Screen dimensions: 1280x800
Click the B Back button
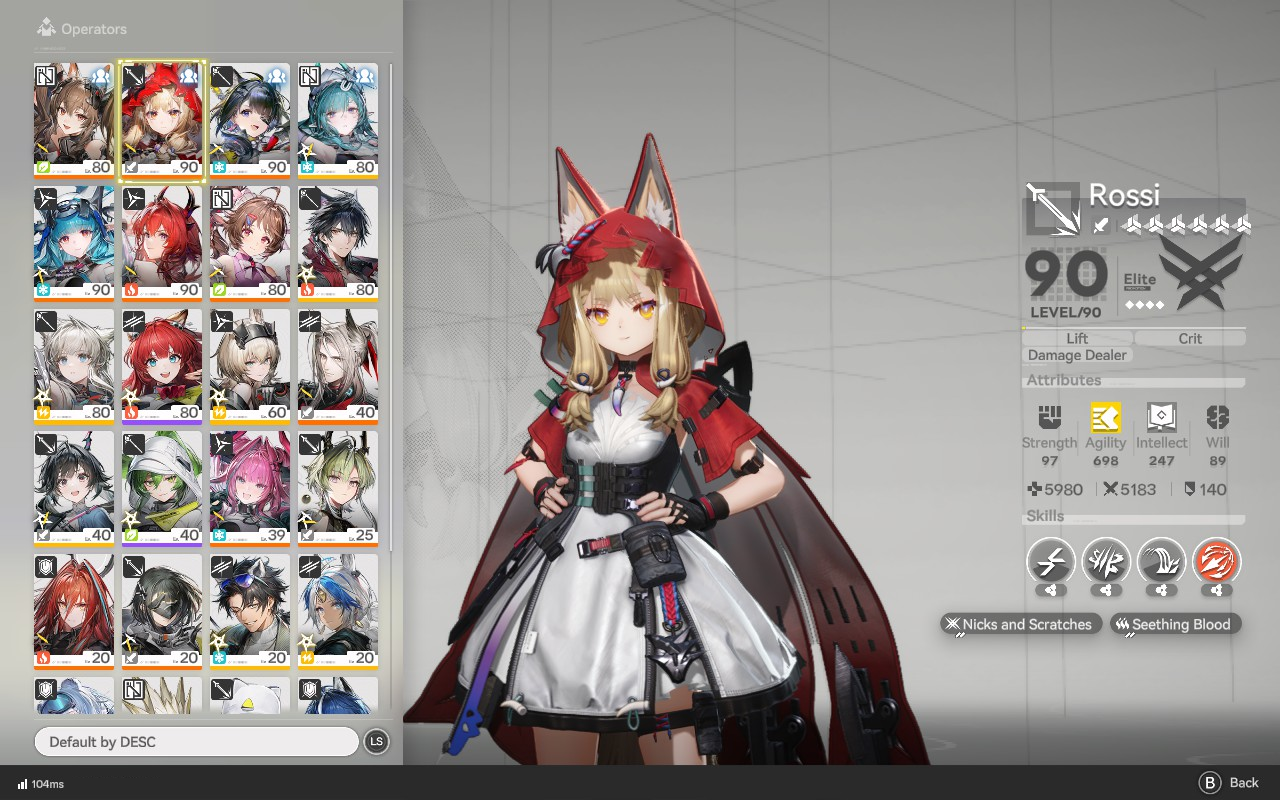point(1229,783)
